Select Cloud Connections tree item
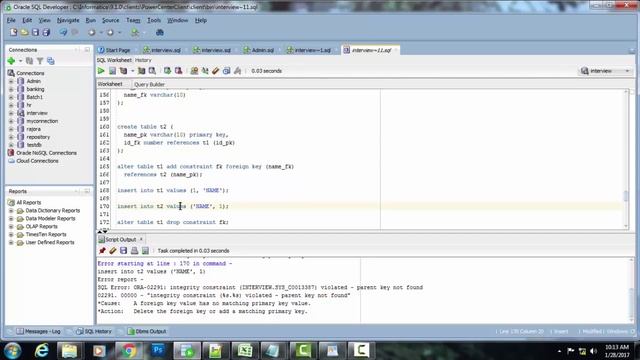The image size is (640, 360). pyautogui.click(x=33, y=161)
